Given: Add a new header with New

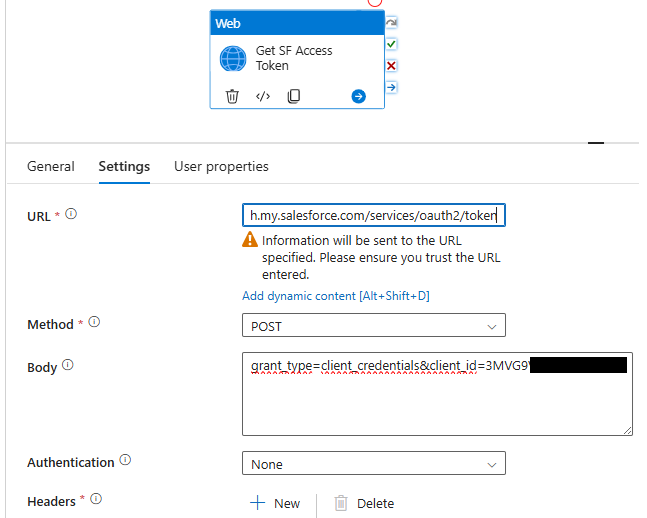Looking at the screenshot, I should pos(275,503).
